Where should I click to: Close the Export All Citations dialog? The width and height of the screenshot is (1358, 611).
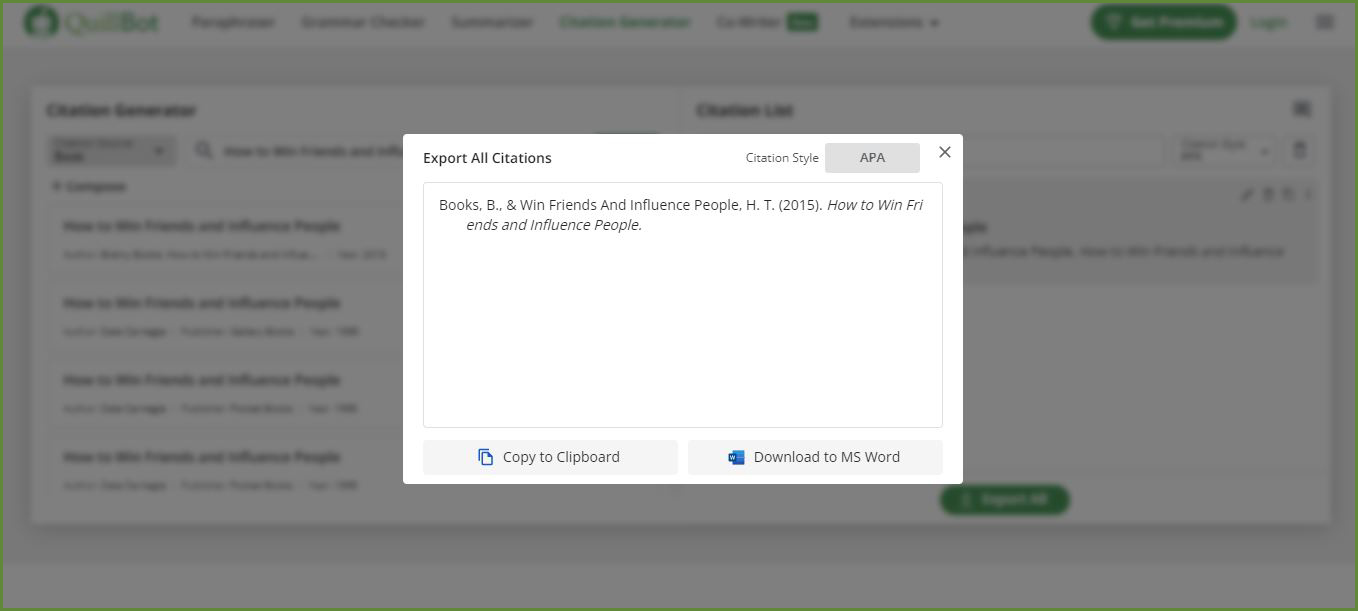pos(945,152)
